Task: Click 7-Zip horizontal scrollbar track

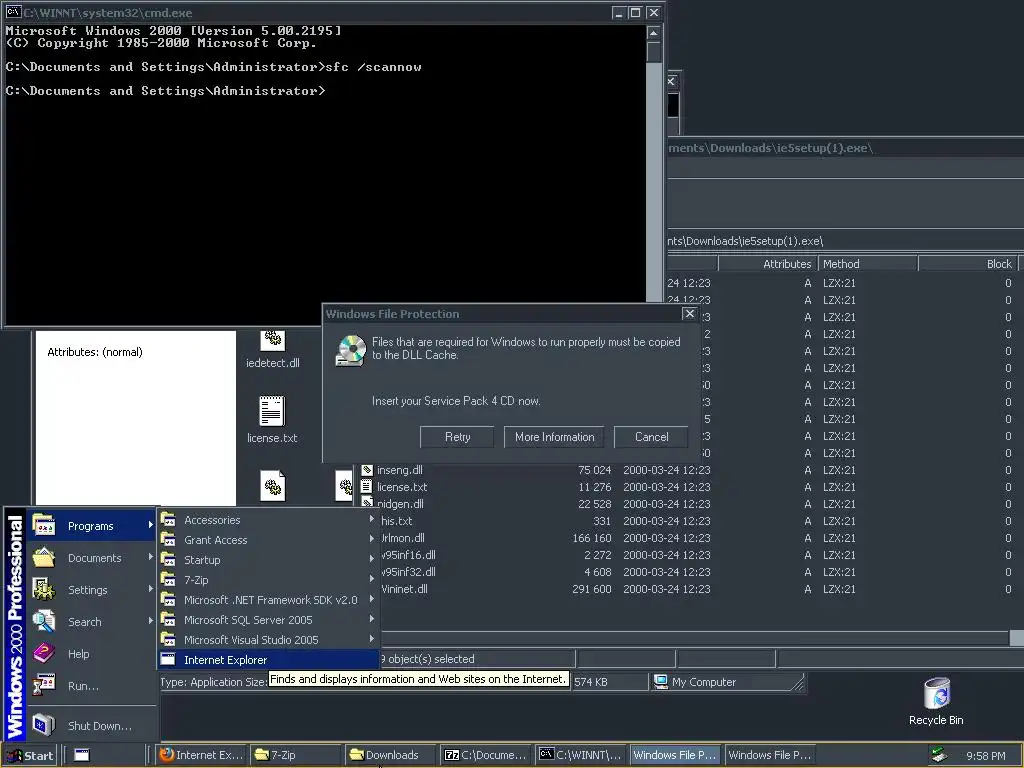Action: click(x=695, y=637)
